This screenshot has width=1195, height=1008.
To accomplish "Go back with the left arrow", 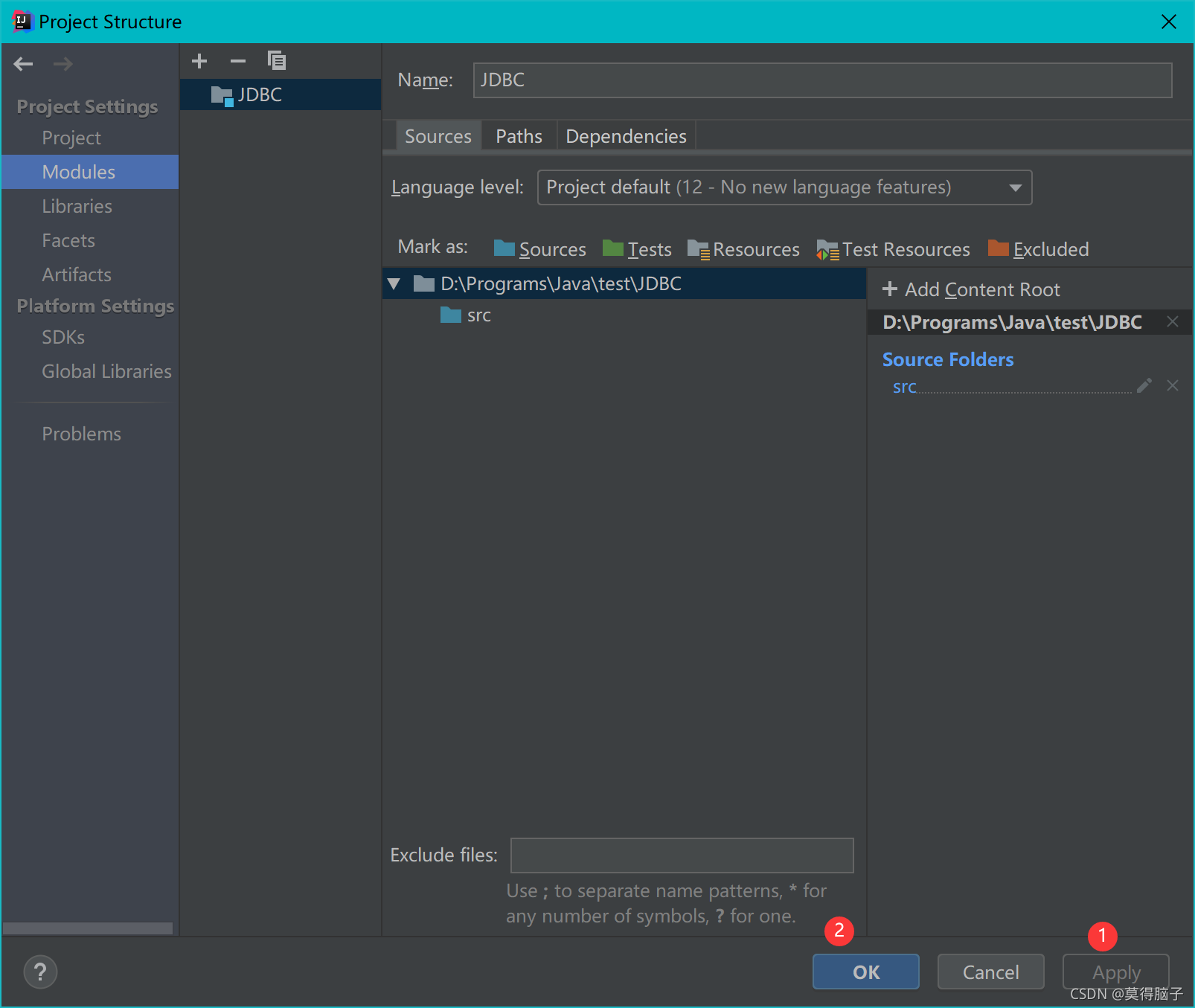I will pyautogui.click(x=23, y=64).
